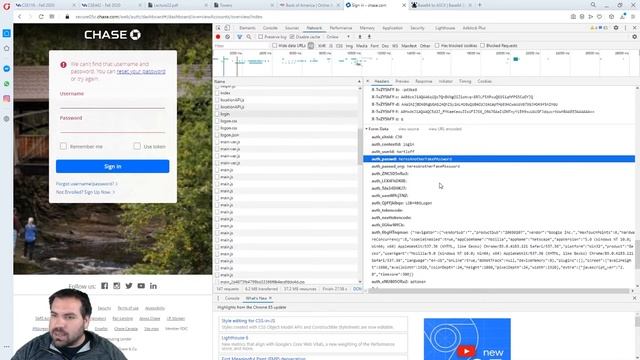Open the Application panel tab
640x360 pixels.
point(392,28)
